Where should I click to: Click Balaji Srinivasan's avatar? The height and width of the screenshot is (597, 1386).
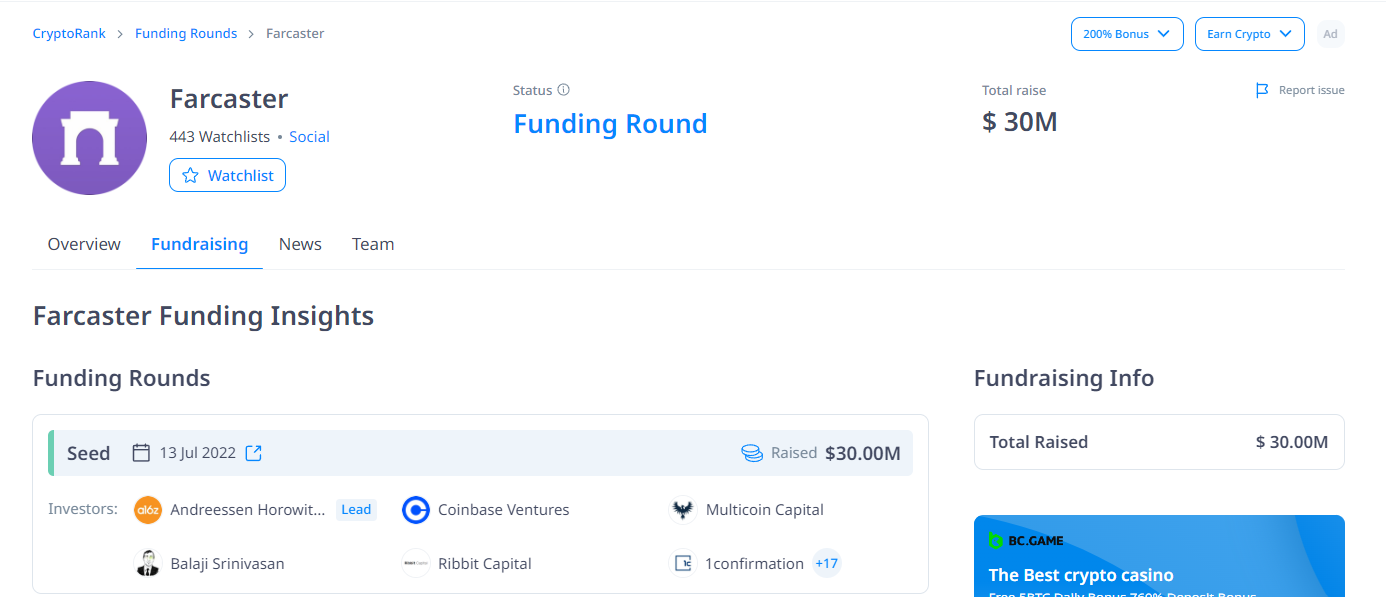[148, 563]
